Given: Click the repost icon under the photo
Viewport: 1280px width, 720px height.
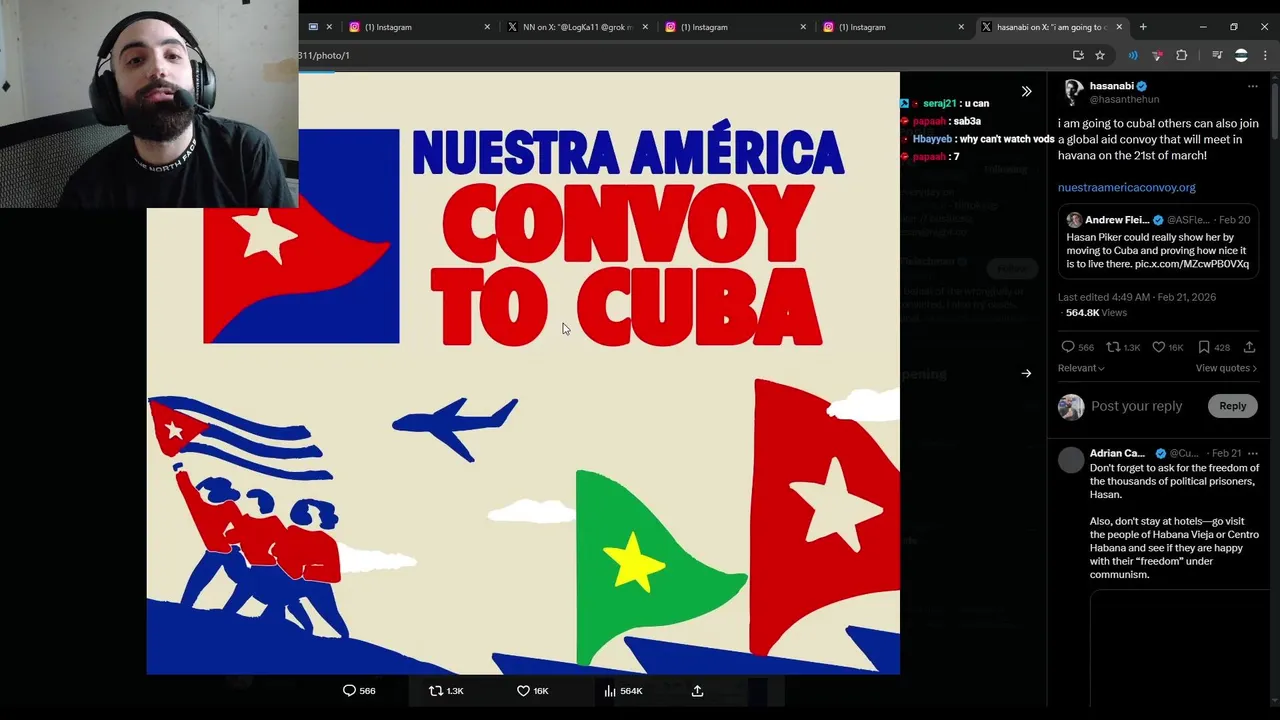Looking at the screenshot, I should (435, 691).
